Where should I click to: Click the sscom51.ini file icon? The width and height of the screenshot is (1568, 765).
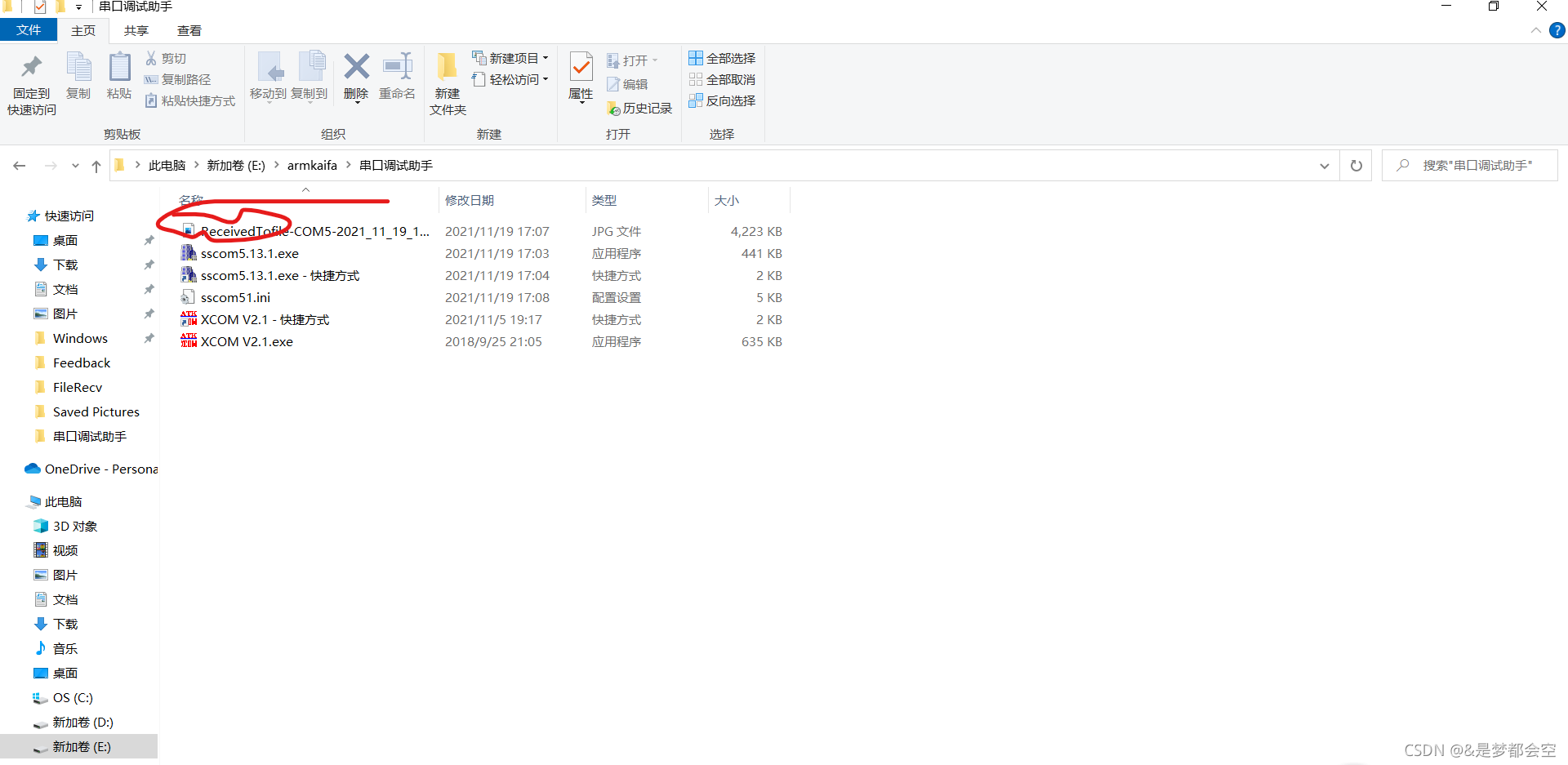[189, 297]
